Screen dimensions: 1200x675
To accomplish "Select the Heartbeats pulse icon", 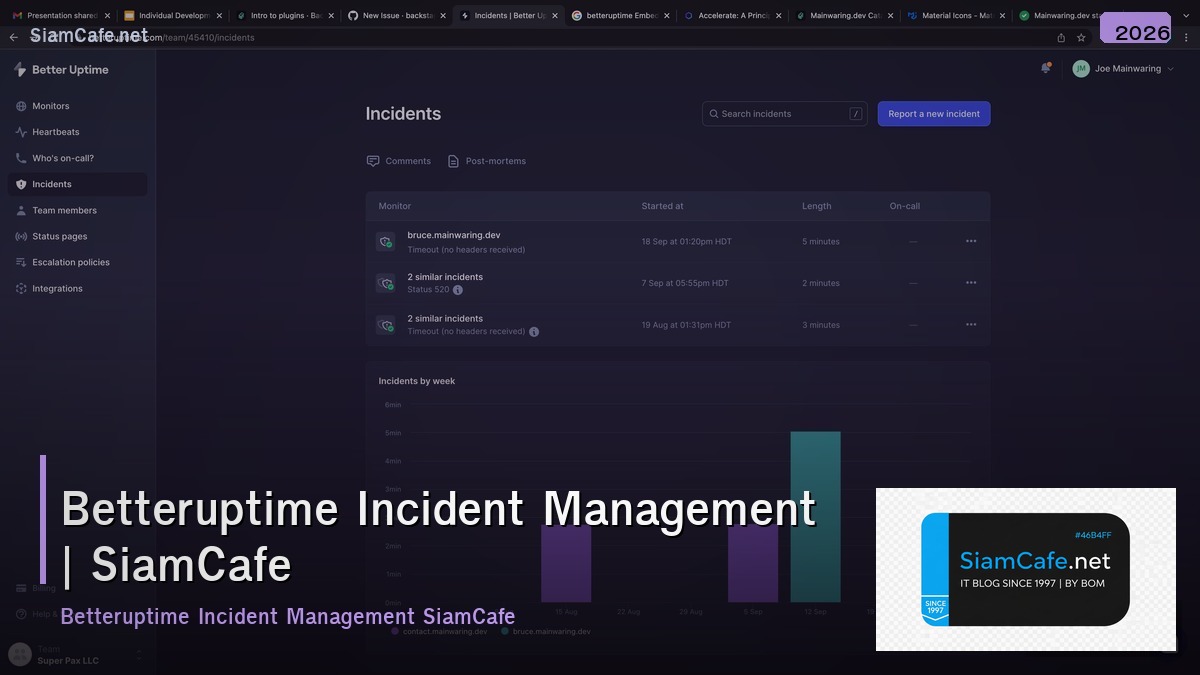I will coord(22,131).
